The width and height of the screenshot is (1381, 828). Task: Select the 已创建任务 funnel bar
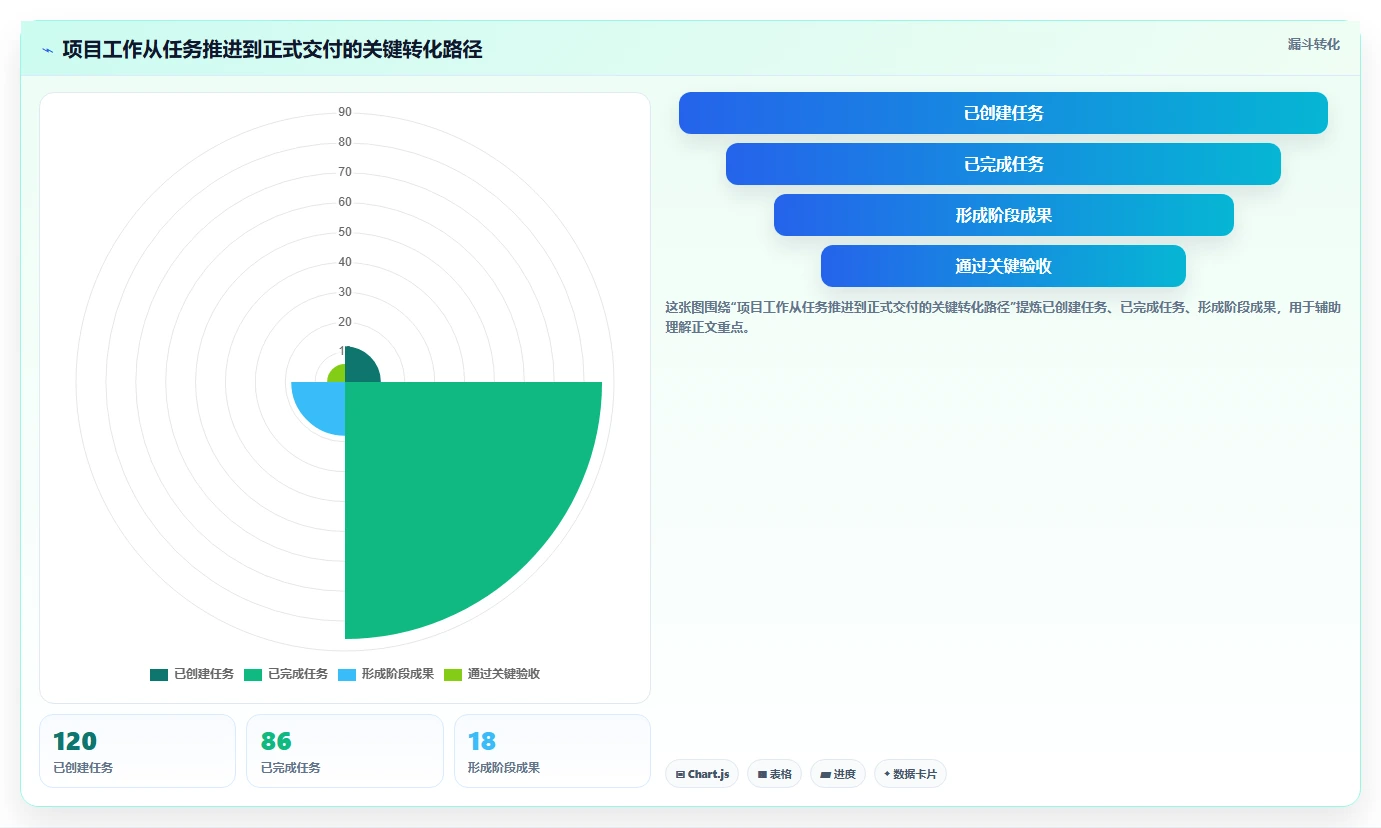[x=1003, y=113]
